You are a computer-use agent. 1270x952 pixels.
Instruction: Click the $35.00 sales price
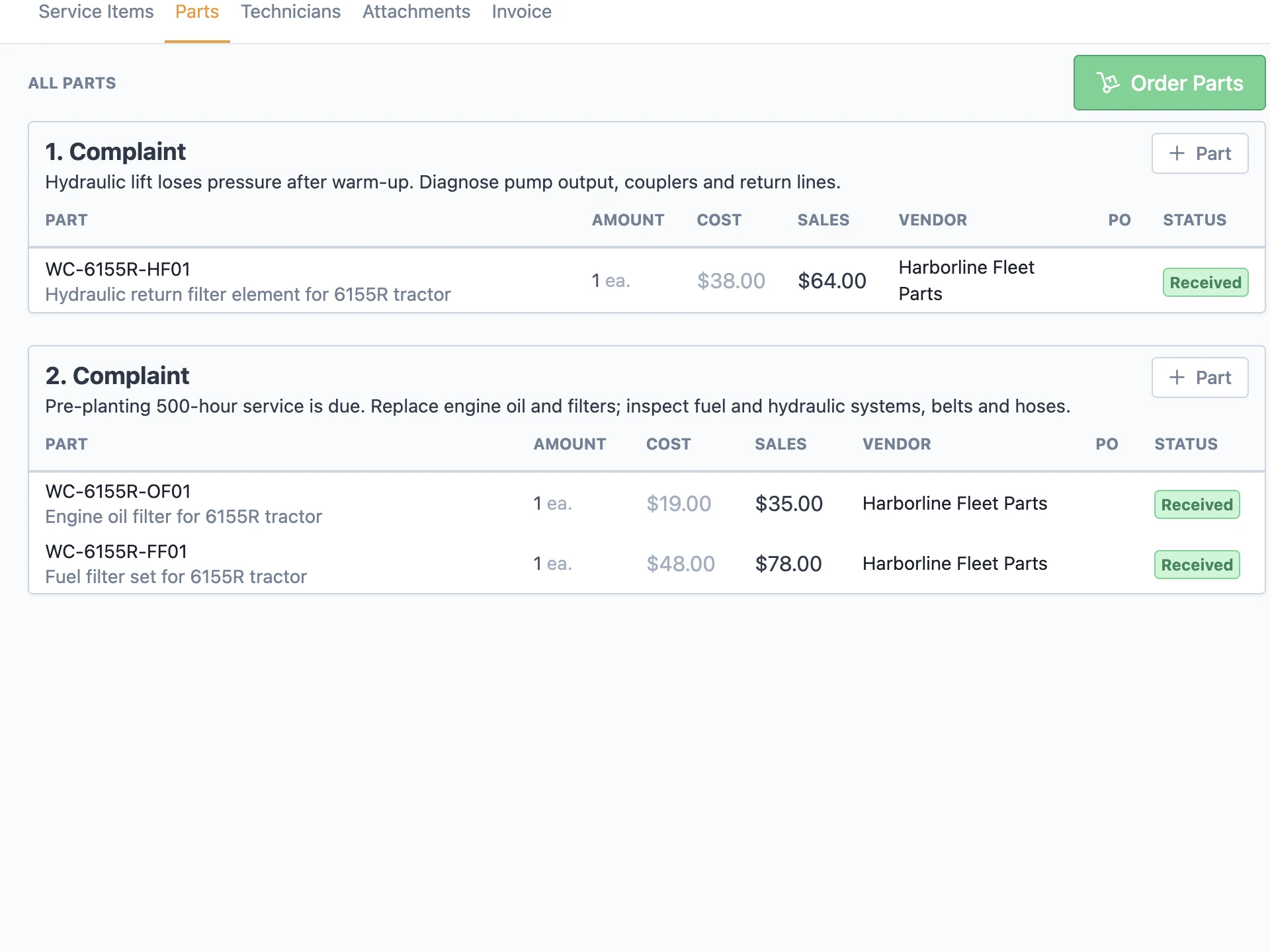[788, 504]
